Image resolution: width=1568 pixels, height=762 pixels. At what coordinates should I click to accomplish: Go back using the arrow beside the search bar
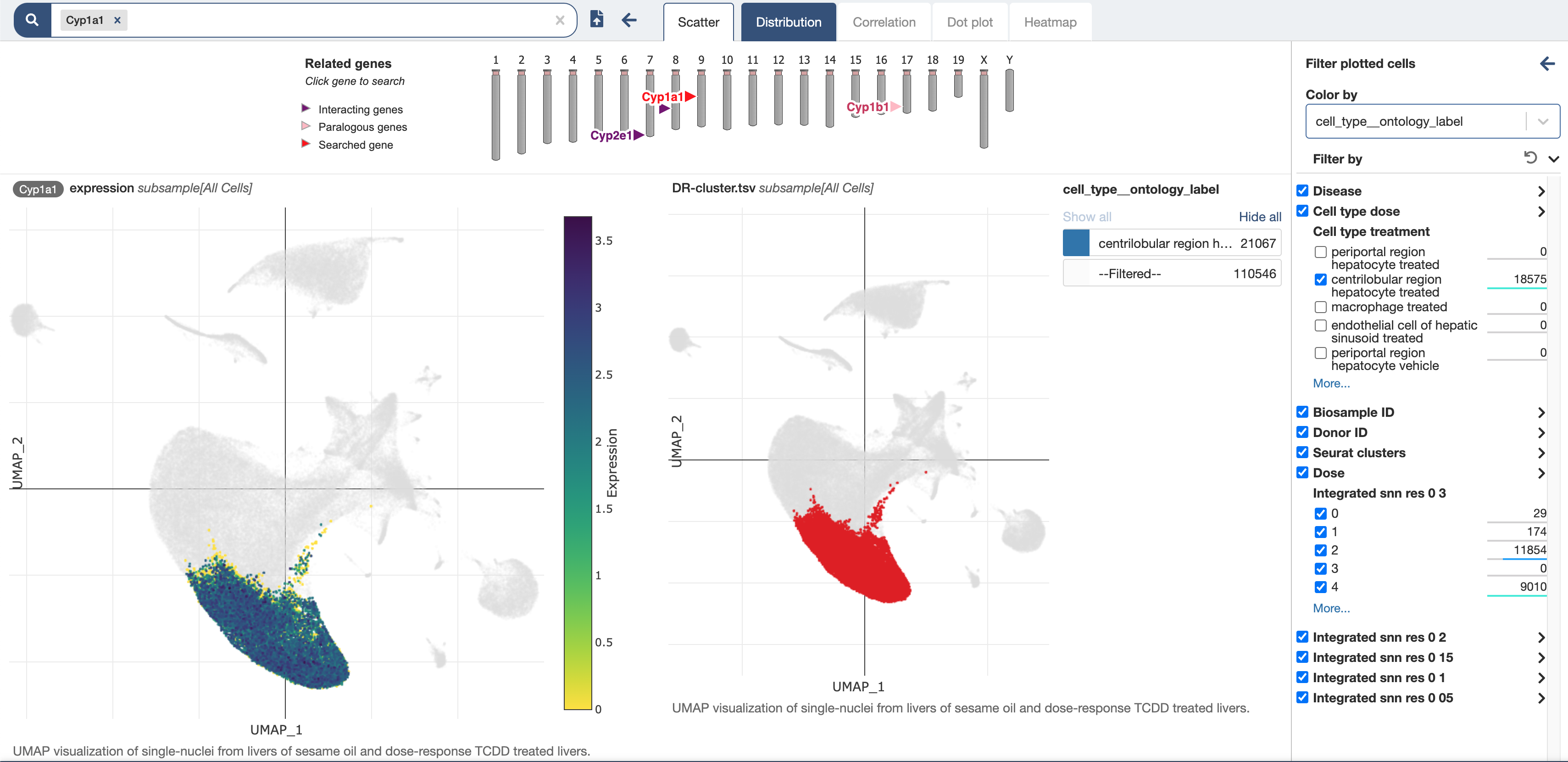629,19
